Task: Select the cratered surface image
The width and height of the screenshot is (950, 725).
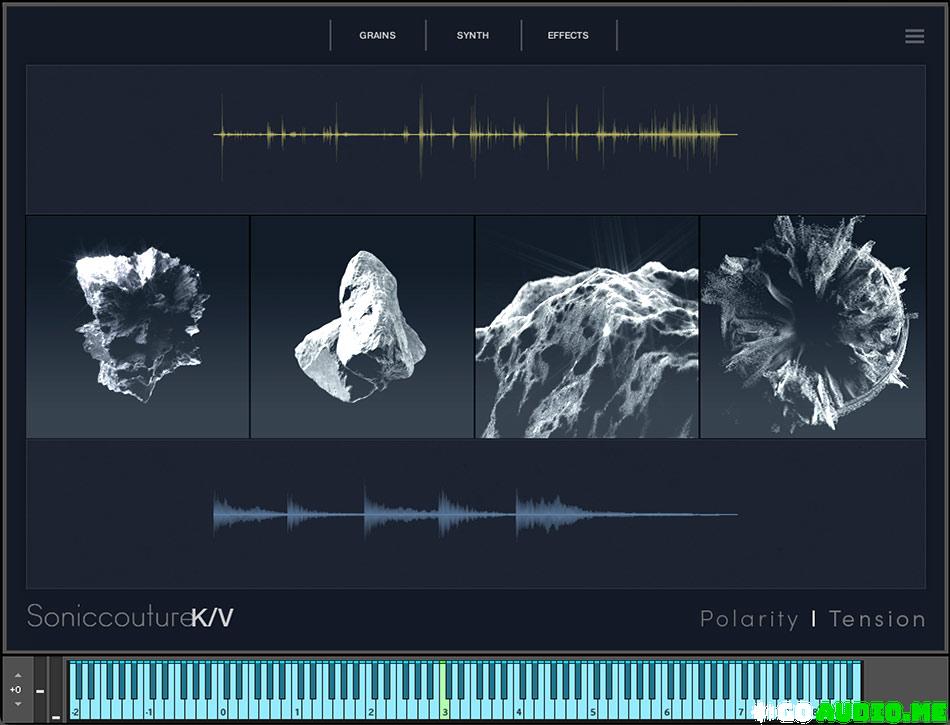Action: pos(587,327)
